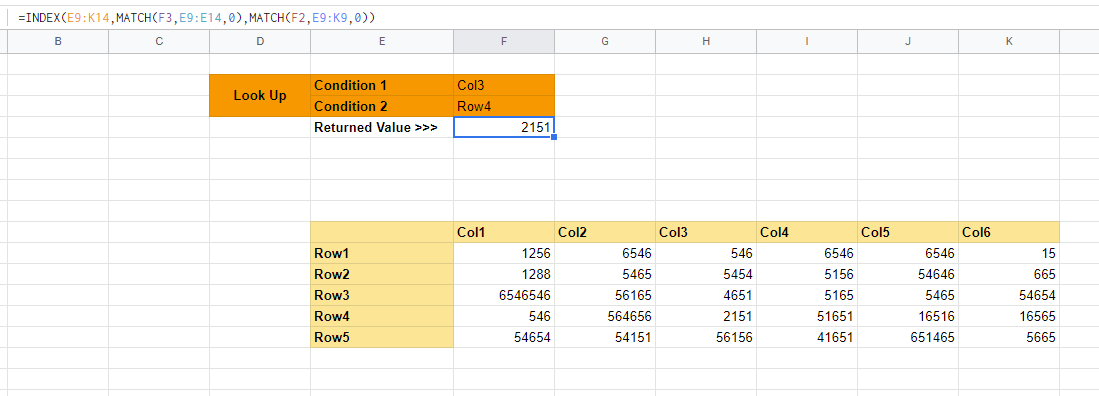Click the 'Row2' label cell

click(x=382, y=274)
